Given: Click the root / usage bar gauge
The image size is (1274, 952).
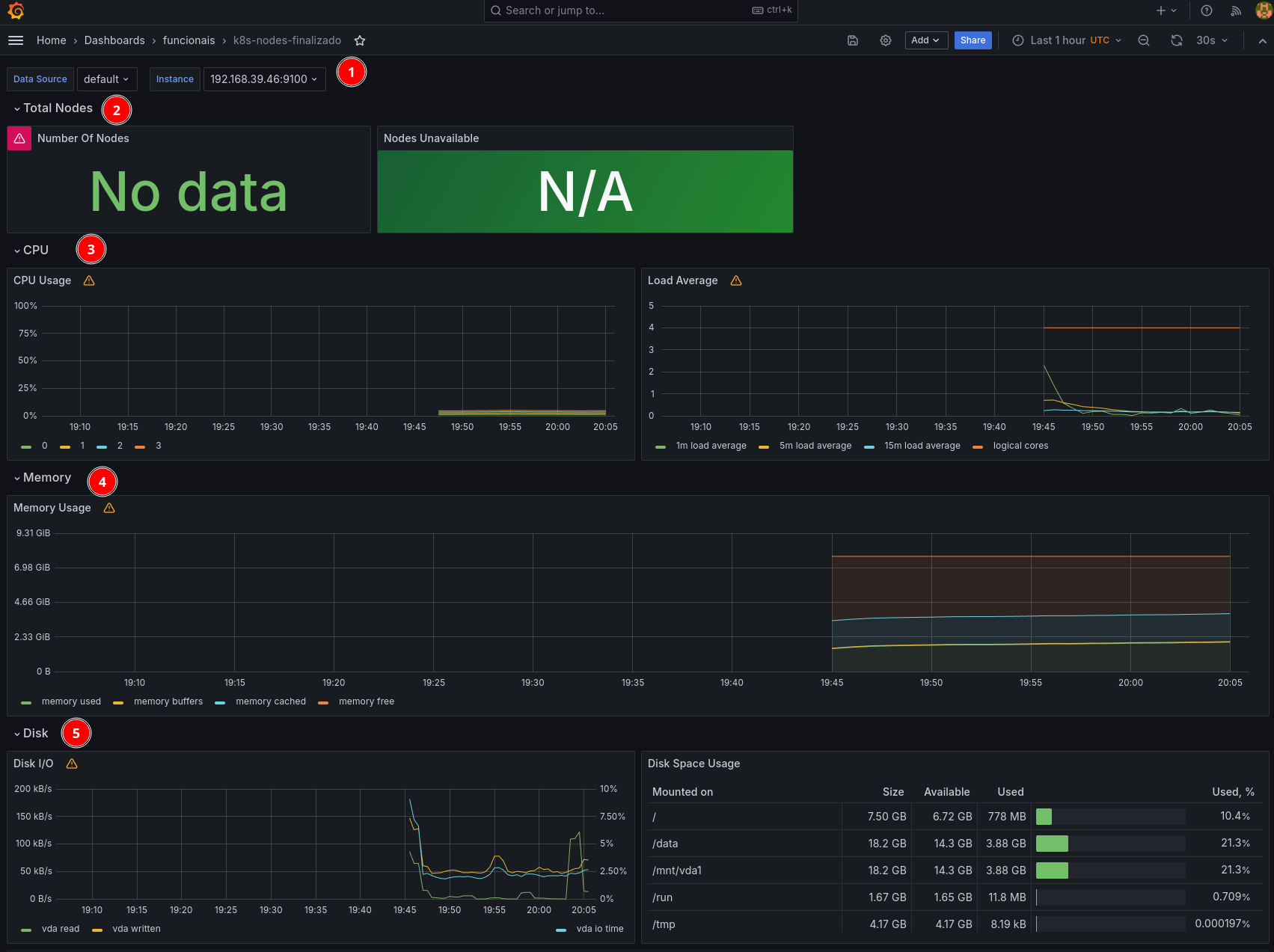Looking at the screenshot, I should [1110, 817].
